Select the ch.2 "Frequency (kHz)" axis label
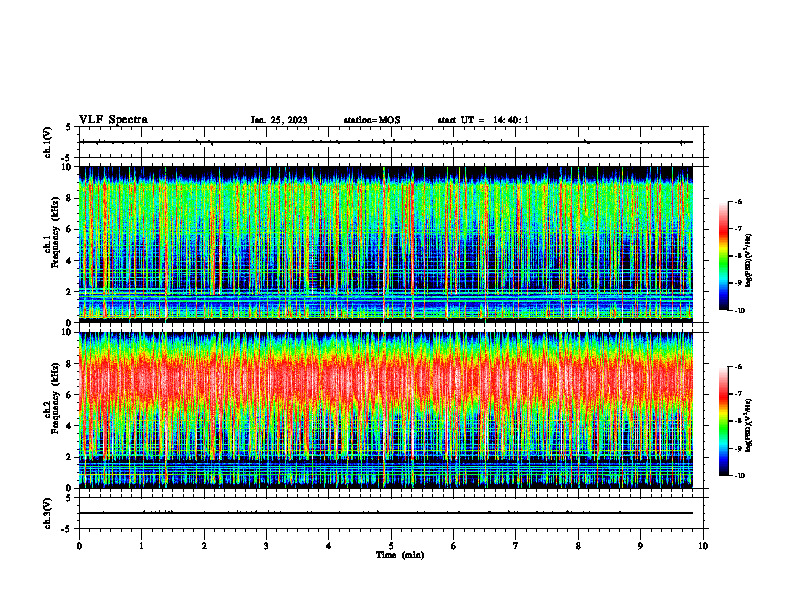This screenshot has width=792, height=612. tap(55, 398)
